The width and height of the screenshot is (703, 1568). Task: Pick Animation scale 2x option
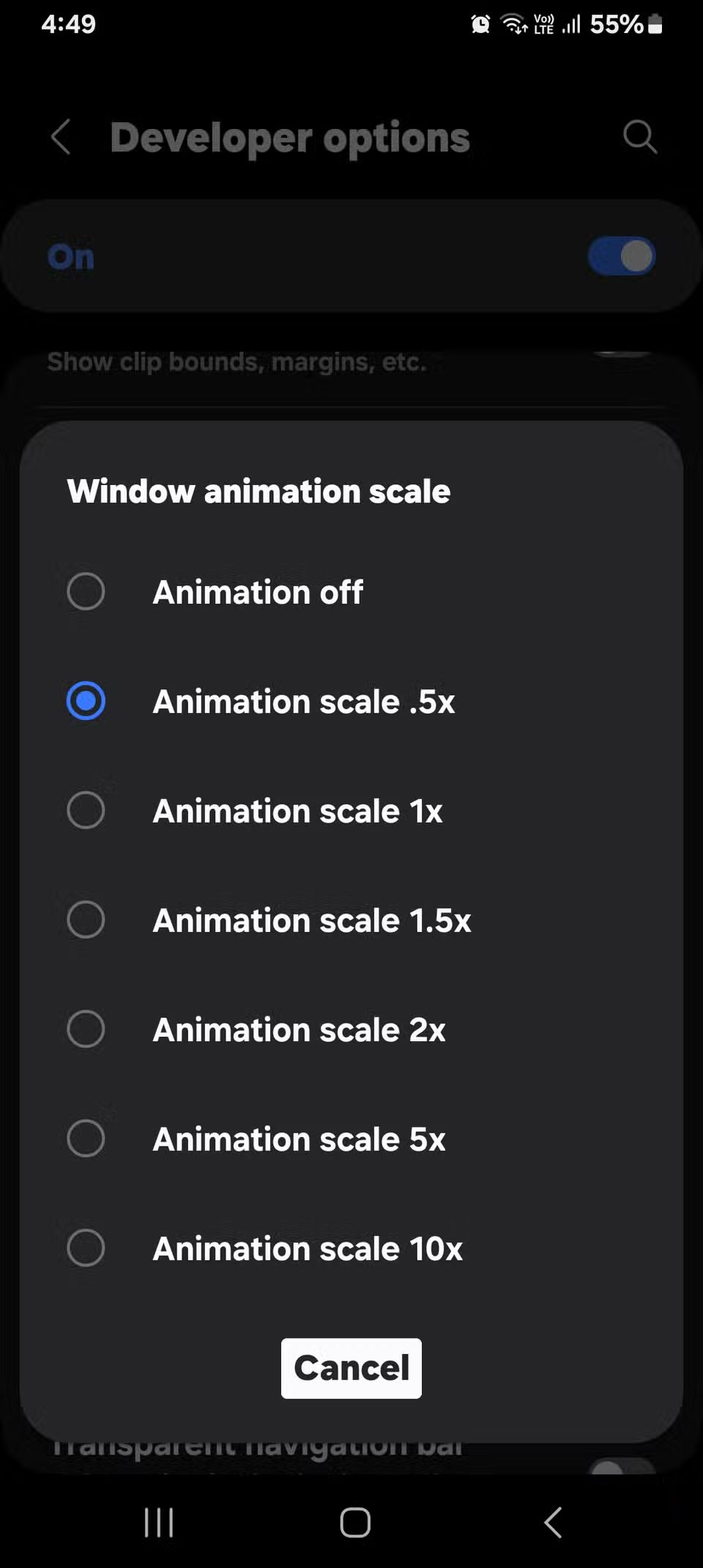[x=86, y=1029]
